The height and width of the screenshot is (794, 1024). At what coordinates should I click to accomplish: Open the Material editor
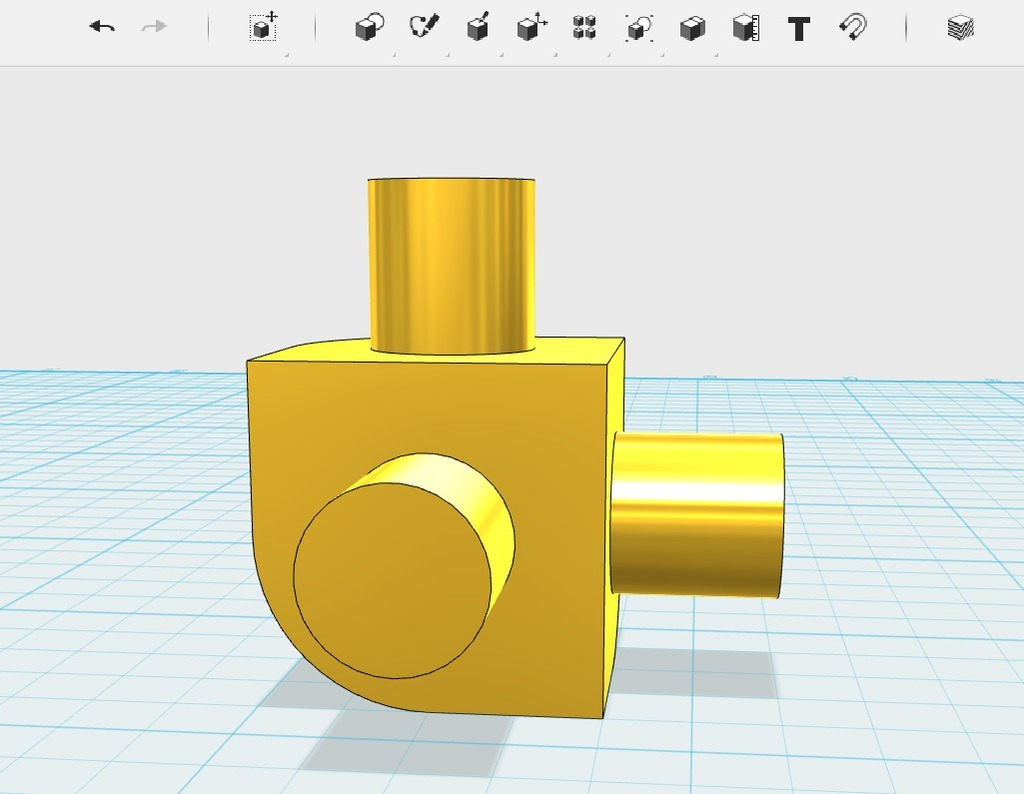(960, 28)
